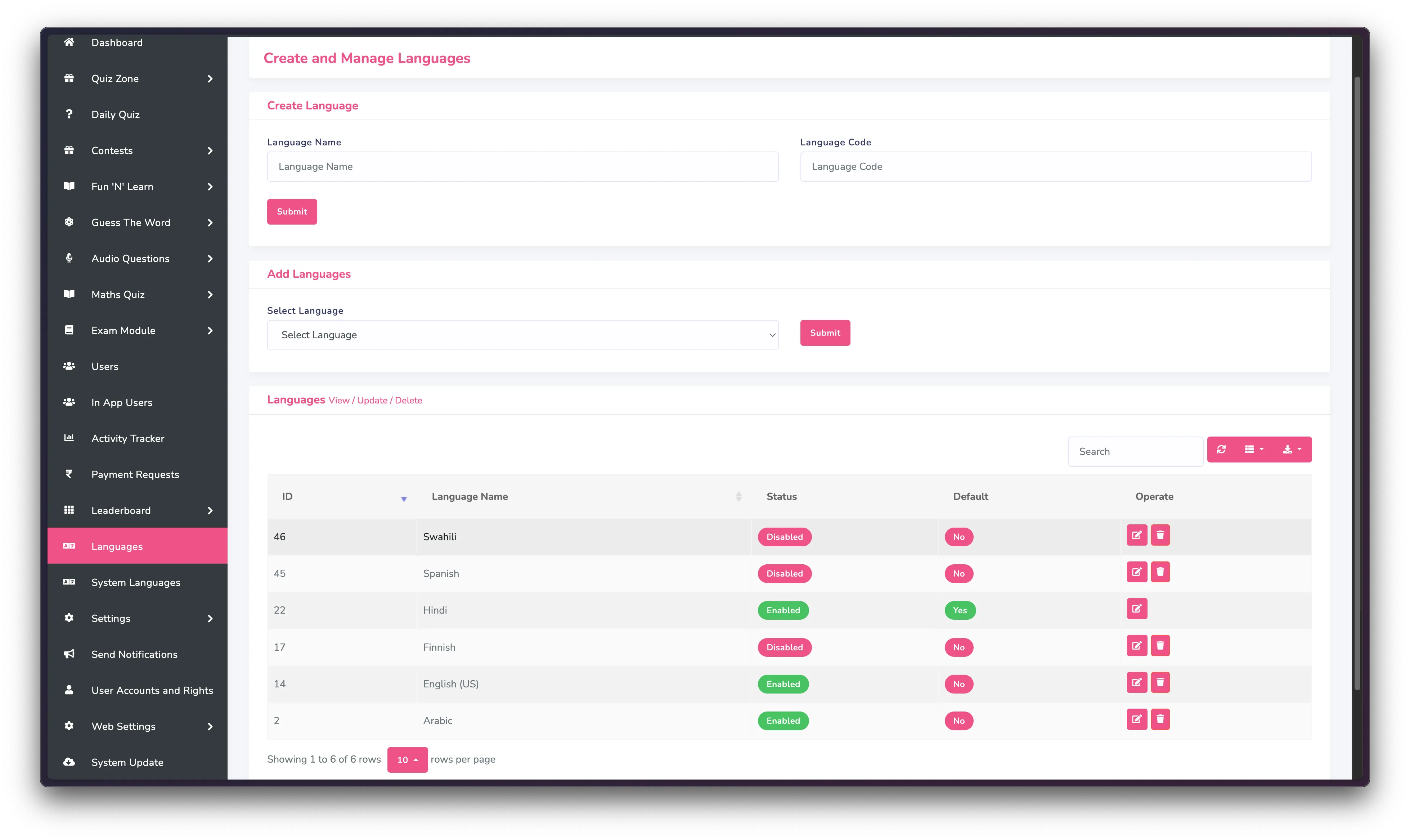Open the edit icon for Hindi
This screenshot has width=1410, height=840.
[x=1136, y=609]
